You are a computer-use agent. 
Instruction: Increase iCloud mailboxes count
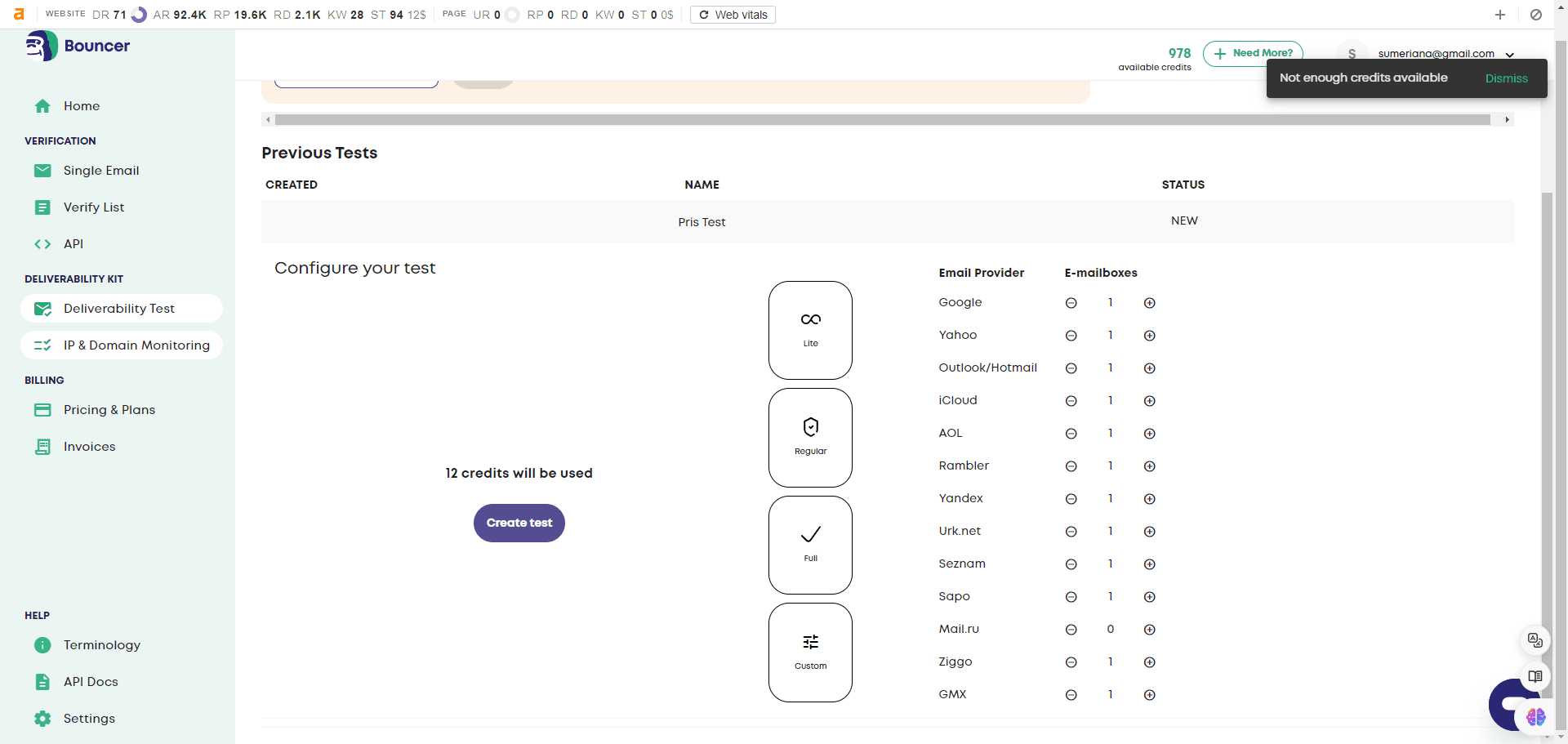[1150, 401]
